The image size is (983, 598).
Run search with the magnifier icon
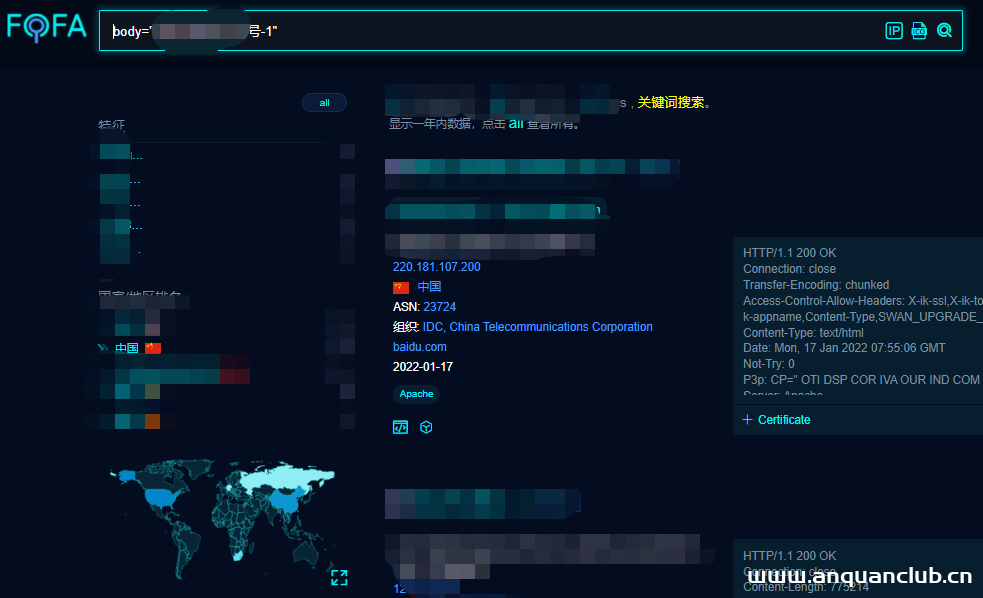tap(944, 31)
